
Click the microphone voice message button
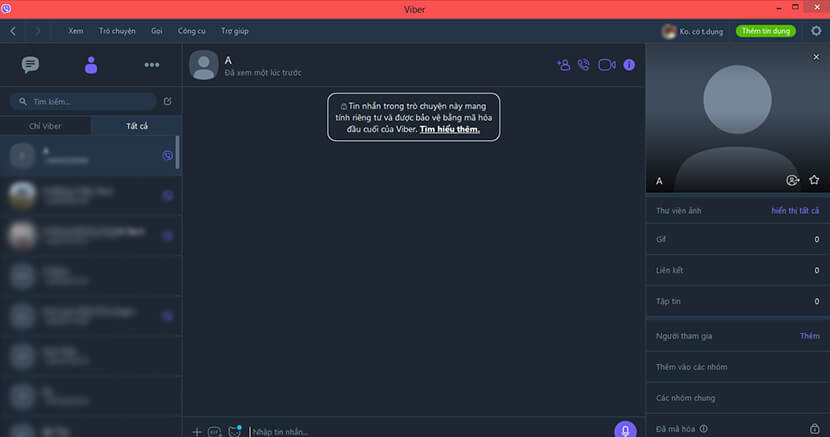pos(625,430)
